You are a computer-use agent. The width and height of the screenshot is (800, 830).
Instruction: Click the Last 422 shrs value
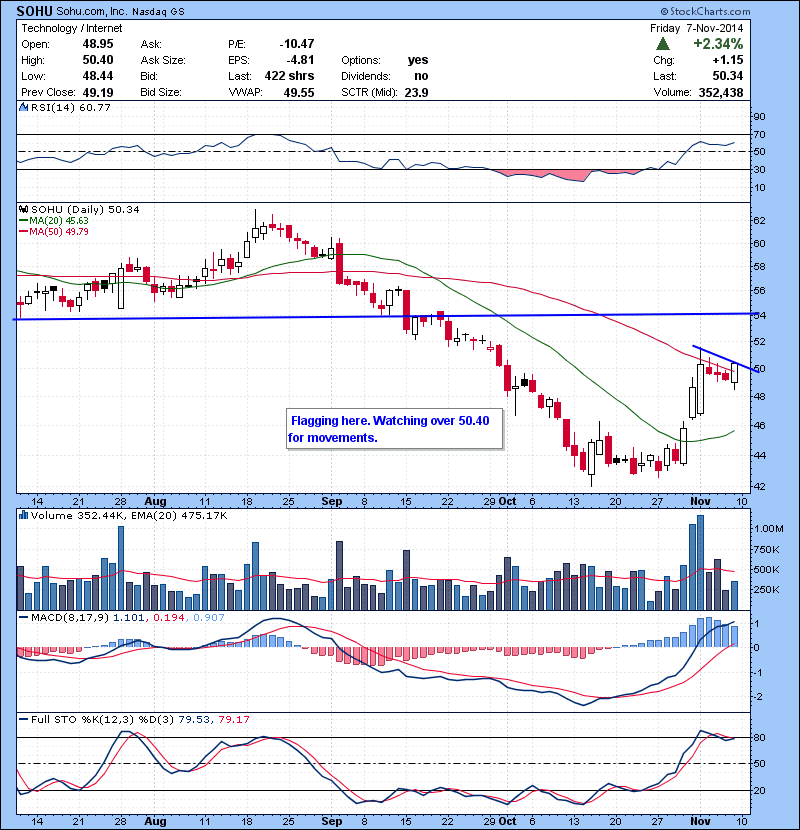[290, 76]
